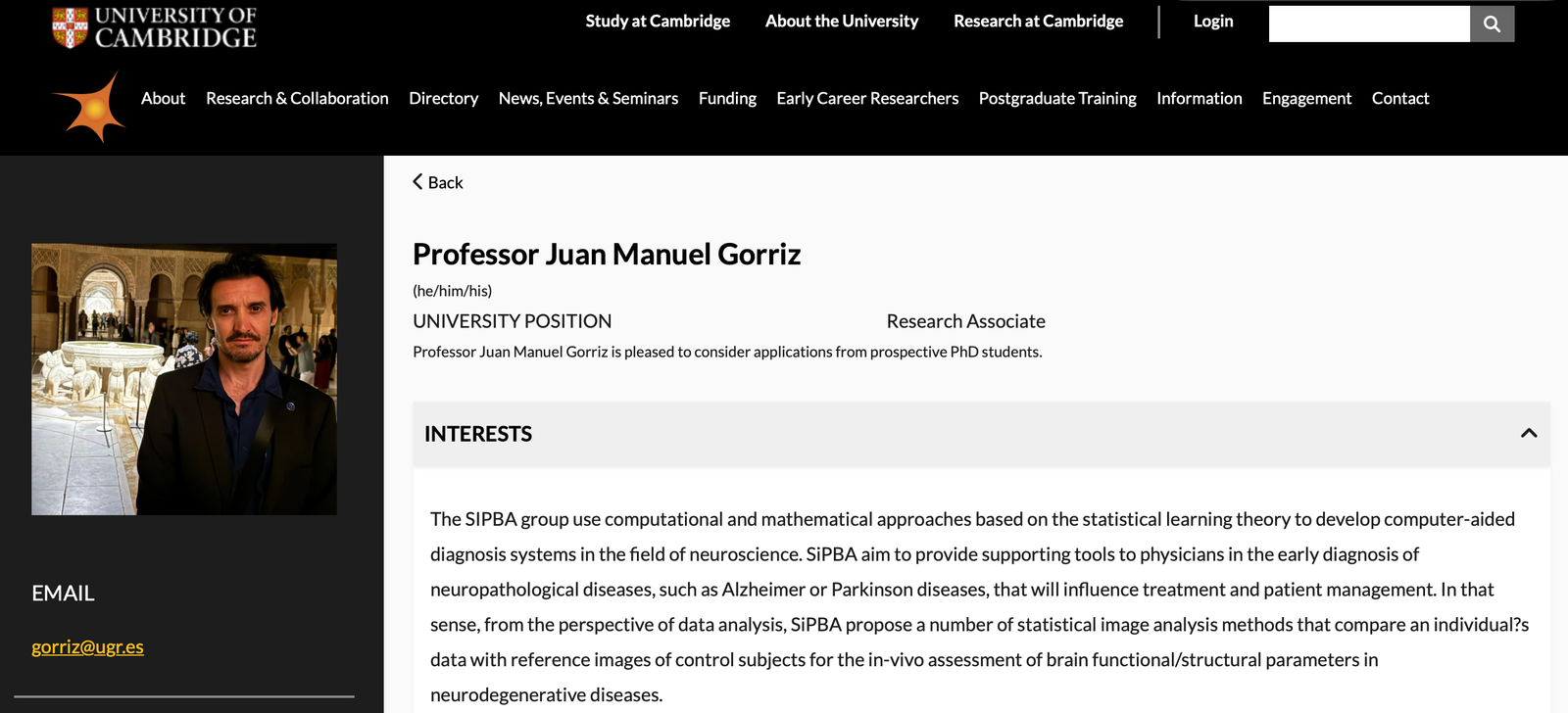Viewport: 1568px width, 713px height.
Task: Open the University of Cambridge logo
Action: click(154, 27)
